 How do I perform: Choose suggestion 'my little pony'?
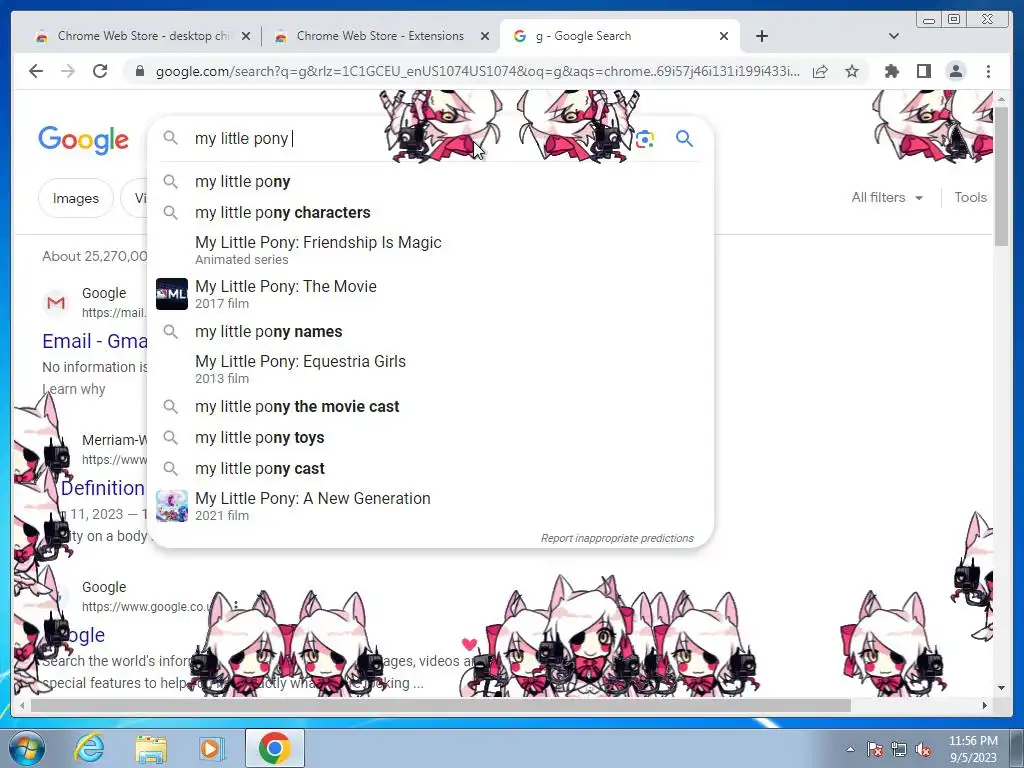[431, 182]
